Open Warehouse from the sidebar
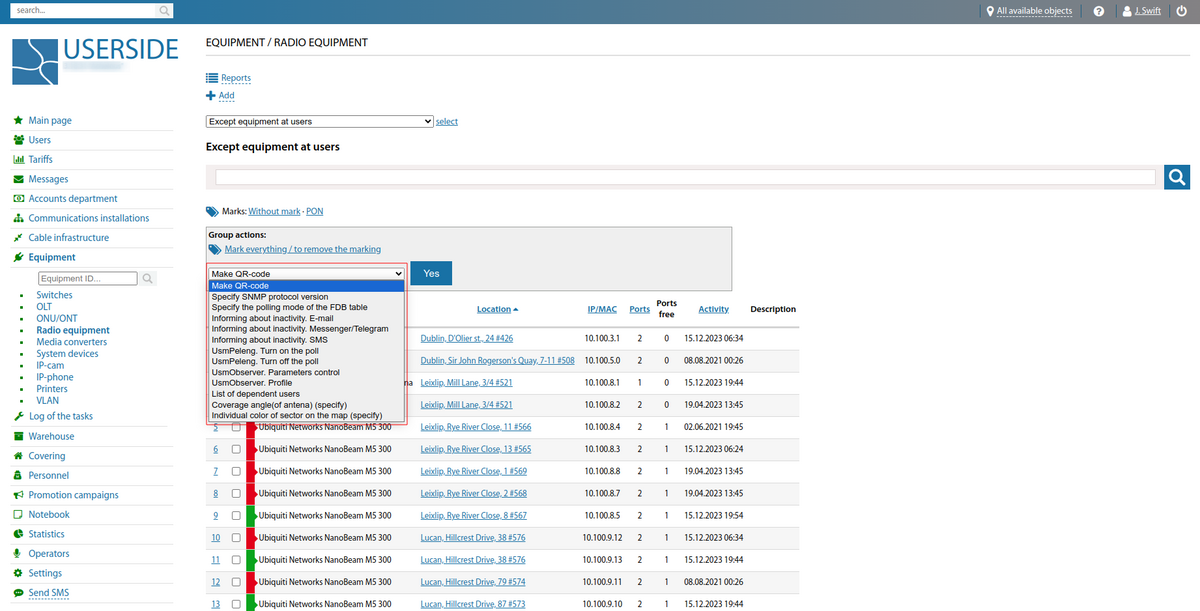The image size is (1200, 611). pos(51,436)
